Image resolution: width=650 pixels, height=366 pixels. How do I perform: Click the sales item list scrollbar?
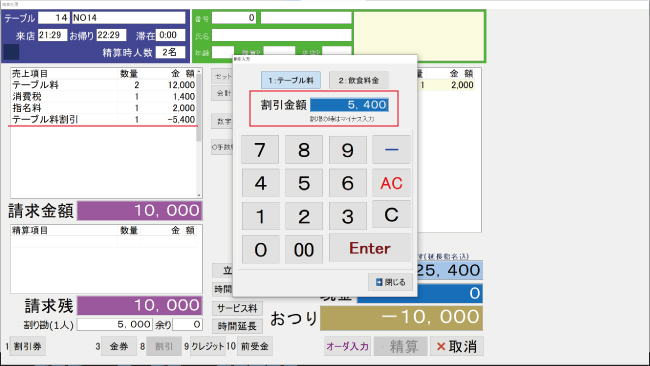point(199,133)
